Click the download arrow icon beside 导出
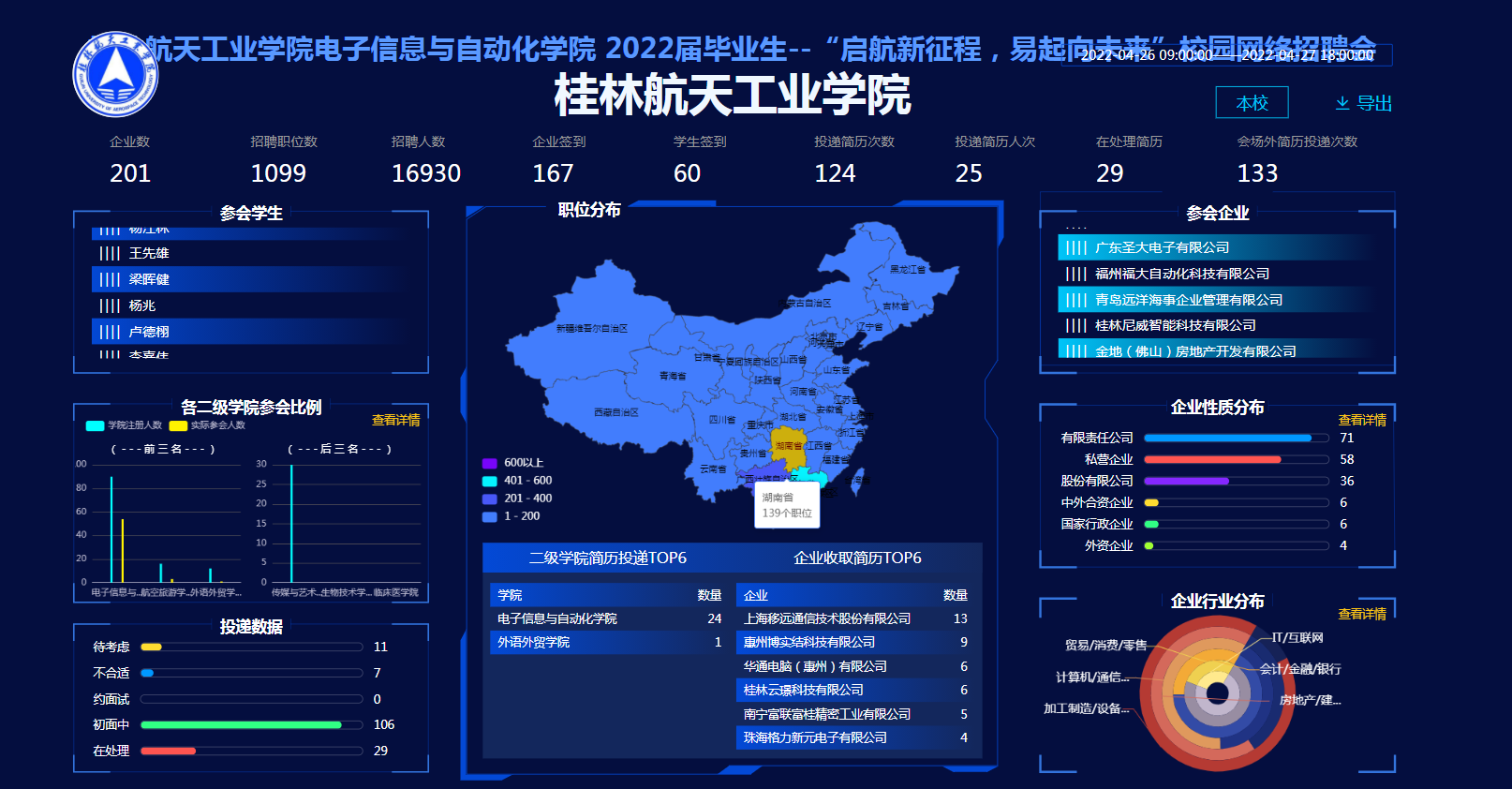The height and width of the screenshot is (789, 1512). coord(1342,103)
